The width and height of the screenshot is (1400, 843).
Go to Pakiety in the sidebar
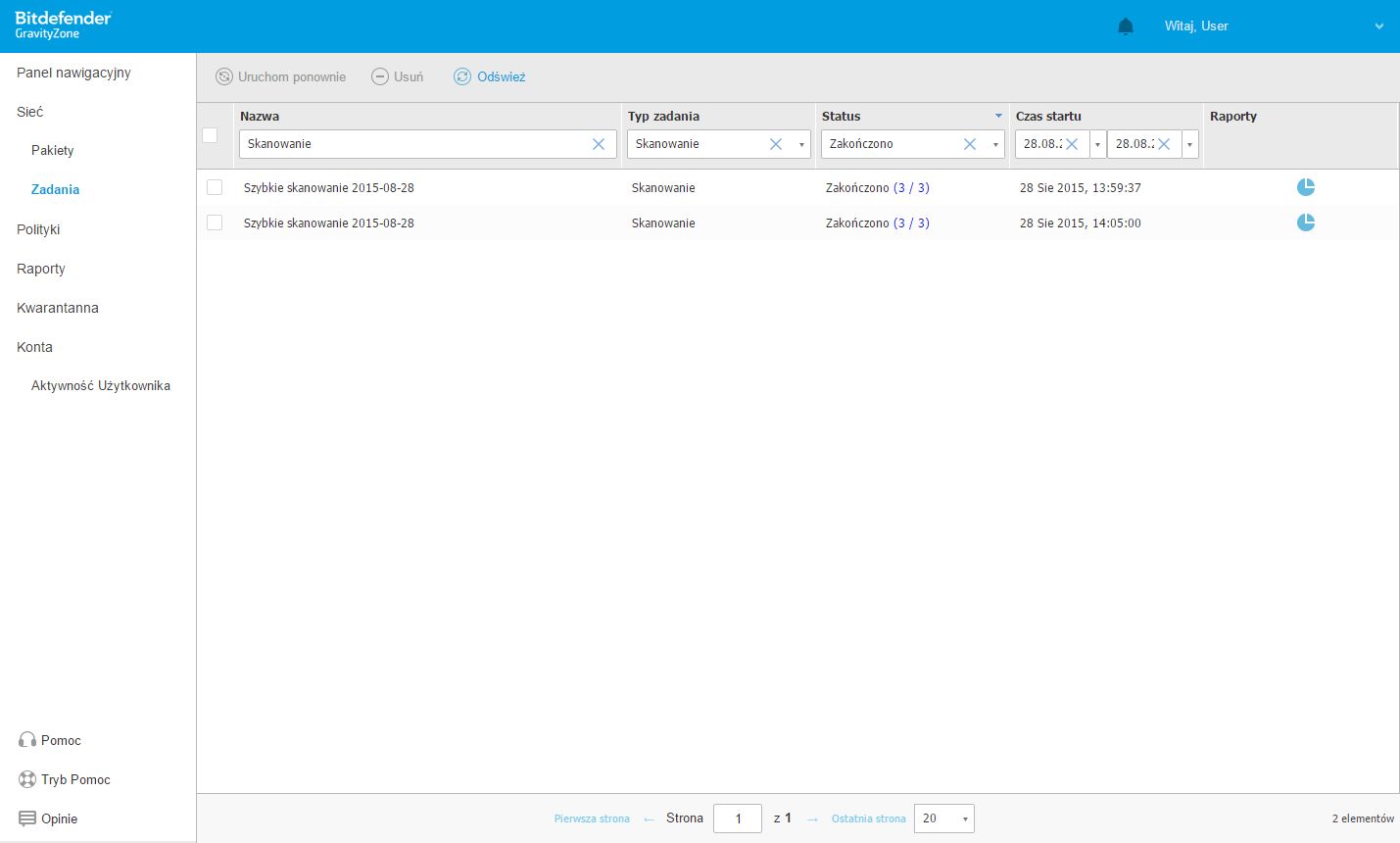pos(53,150)
